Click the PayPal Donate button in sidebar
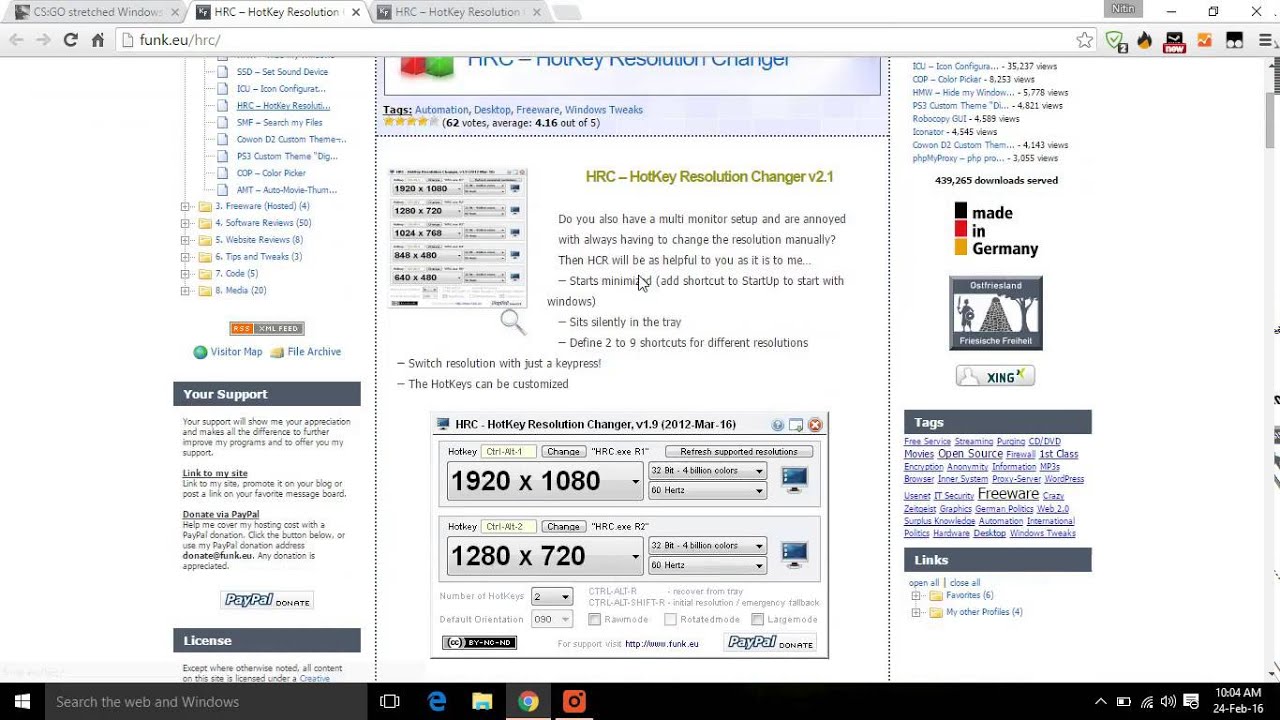 pos(267,600)
